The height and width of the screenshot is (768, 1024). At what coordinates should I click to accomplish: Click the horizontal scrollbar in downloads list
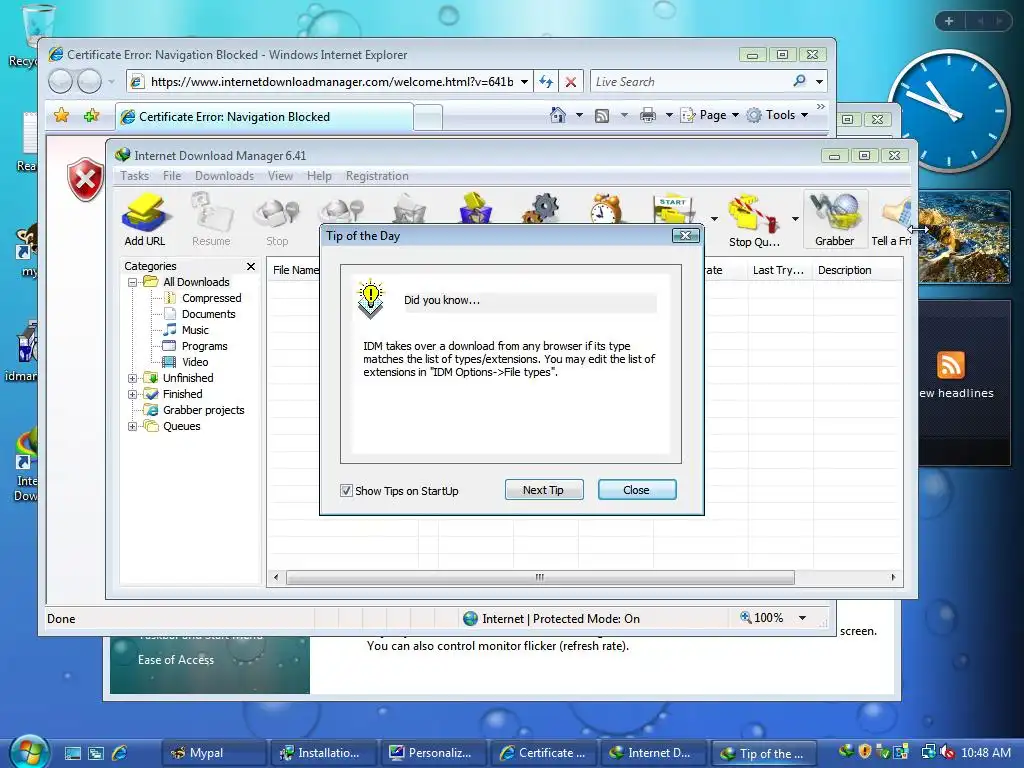coord(539,577)
